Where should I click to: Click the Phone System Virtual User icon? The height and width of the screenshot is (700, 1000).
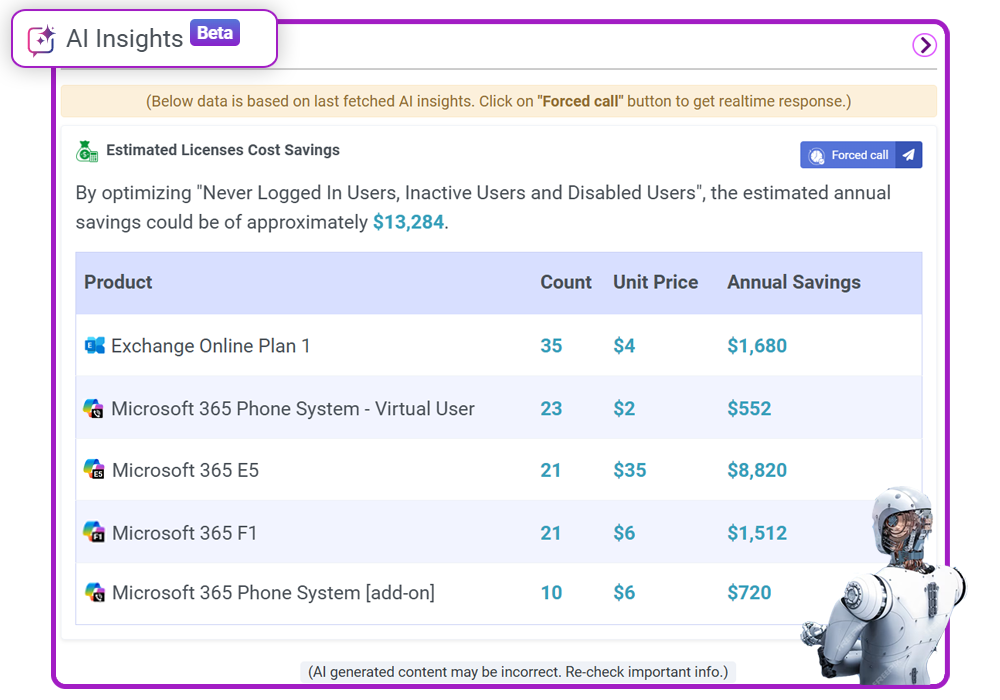coord(94,408)
